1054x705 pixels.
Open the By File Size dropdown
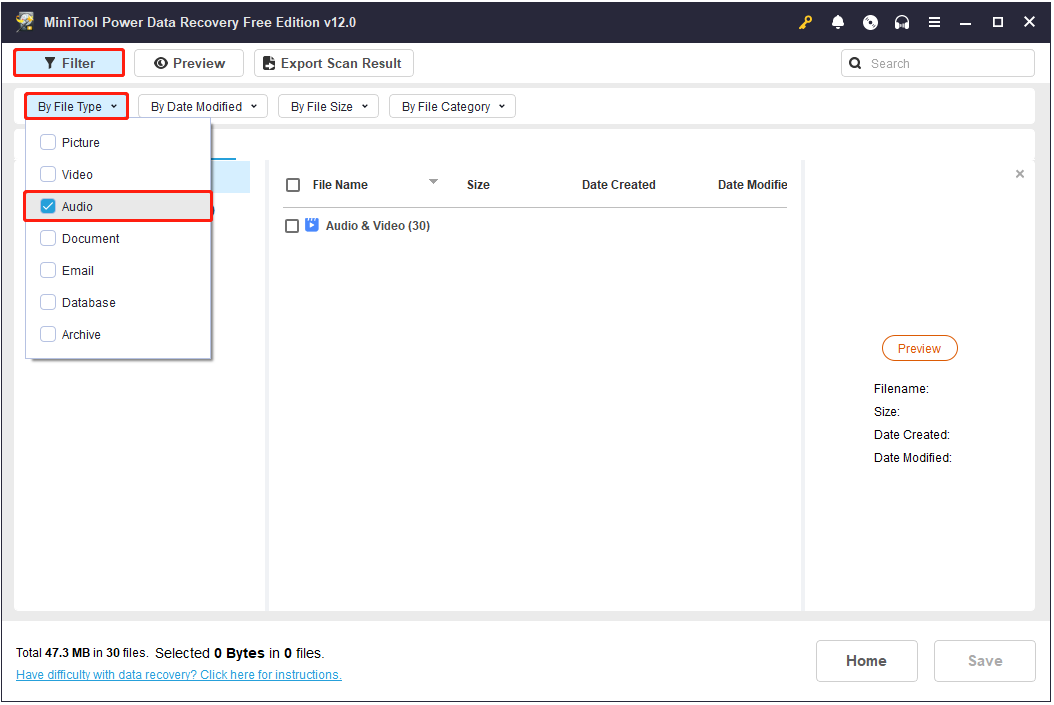click(329, 106)
